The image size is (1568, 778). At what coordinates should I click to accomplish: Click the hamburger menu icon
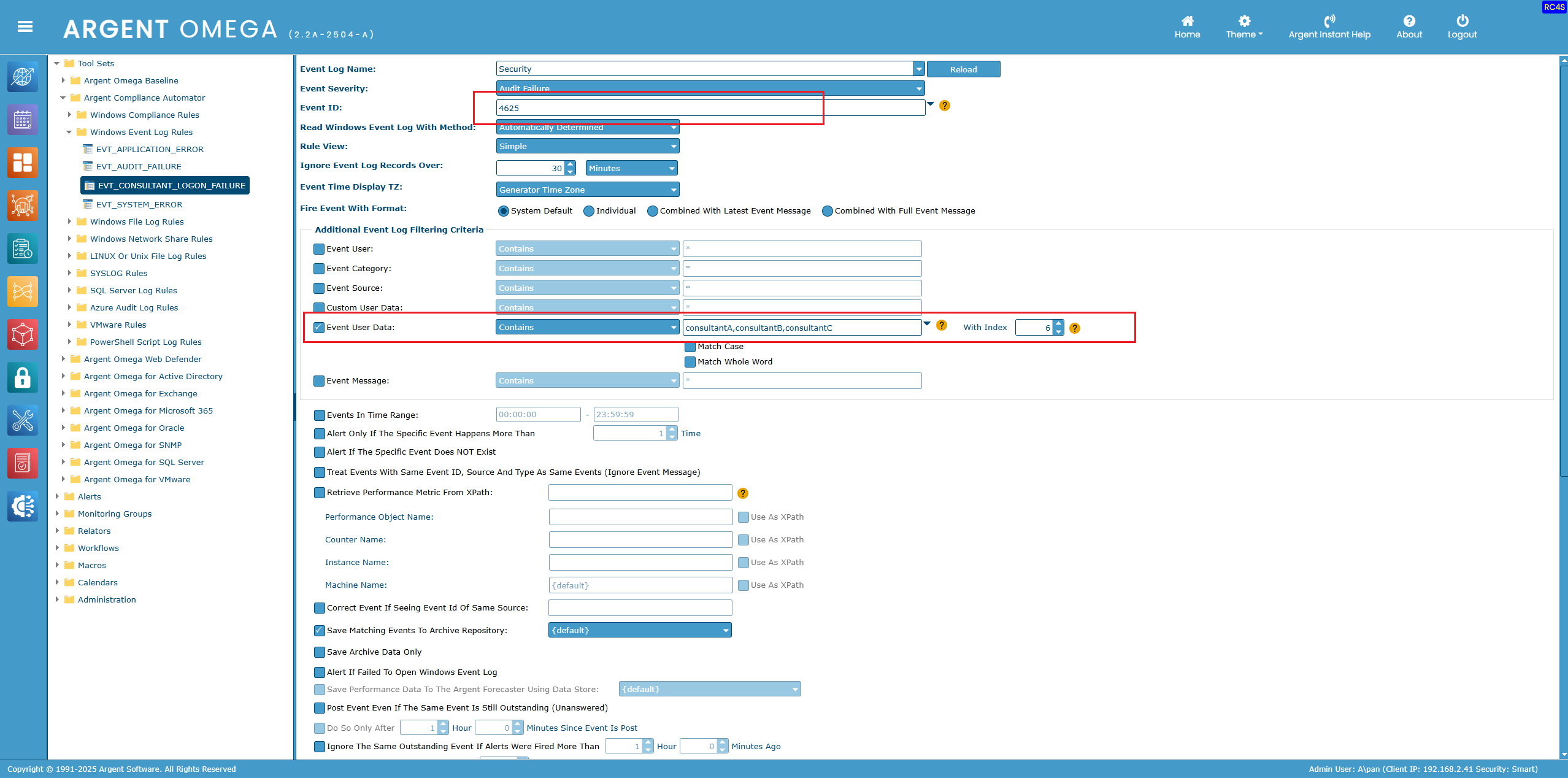coord(25,26)
